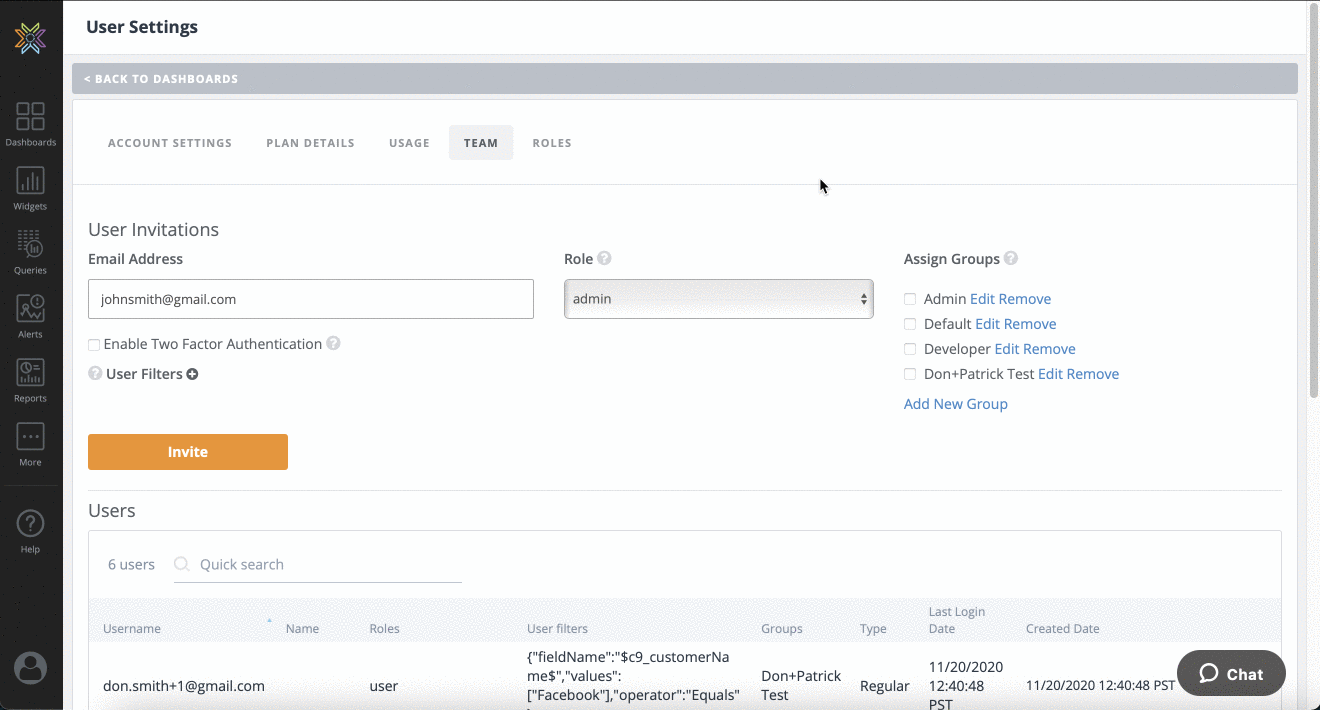
Task: Open Dashboards from the sidebar
Action: 30,123
